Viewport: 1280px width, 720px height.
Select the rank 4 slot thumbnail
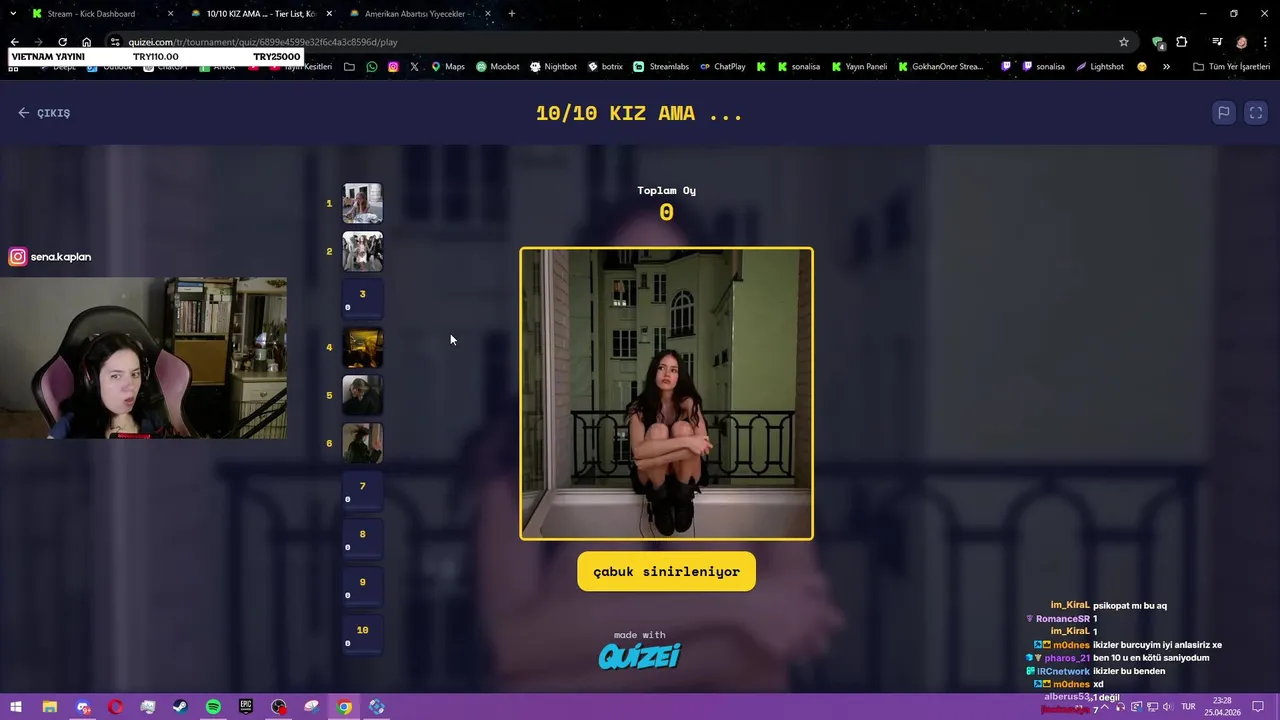click(x=363, y=347)
